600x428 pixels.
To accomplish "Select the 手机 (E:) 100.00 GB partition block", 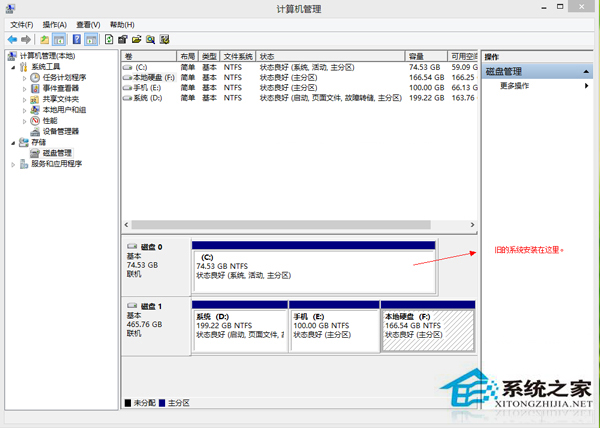I will point(334,326).
